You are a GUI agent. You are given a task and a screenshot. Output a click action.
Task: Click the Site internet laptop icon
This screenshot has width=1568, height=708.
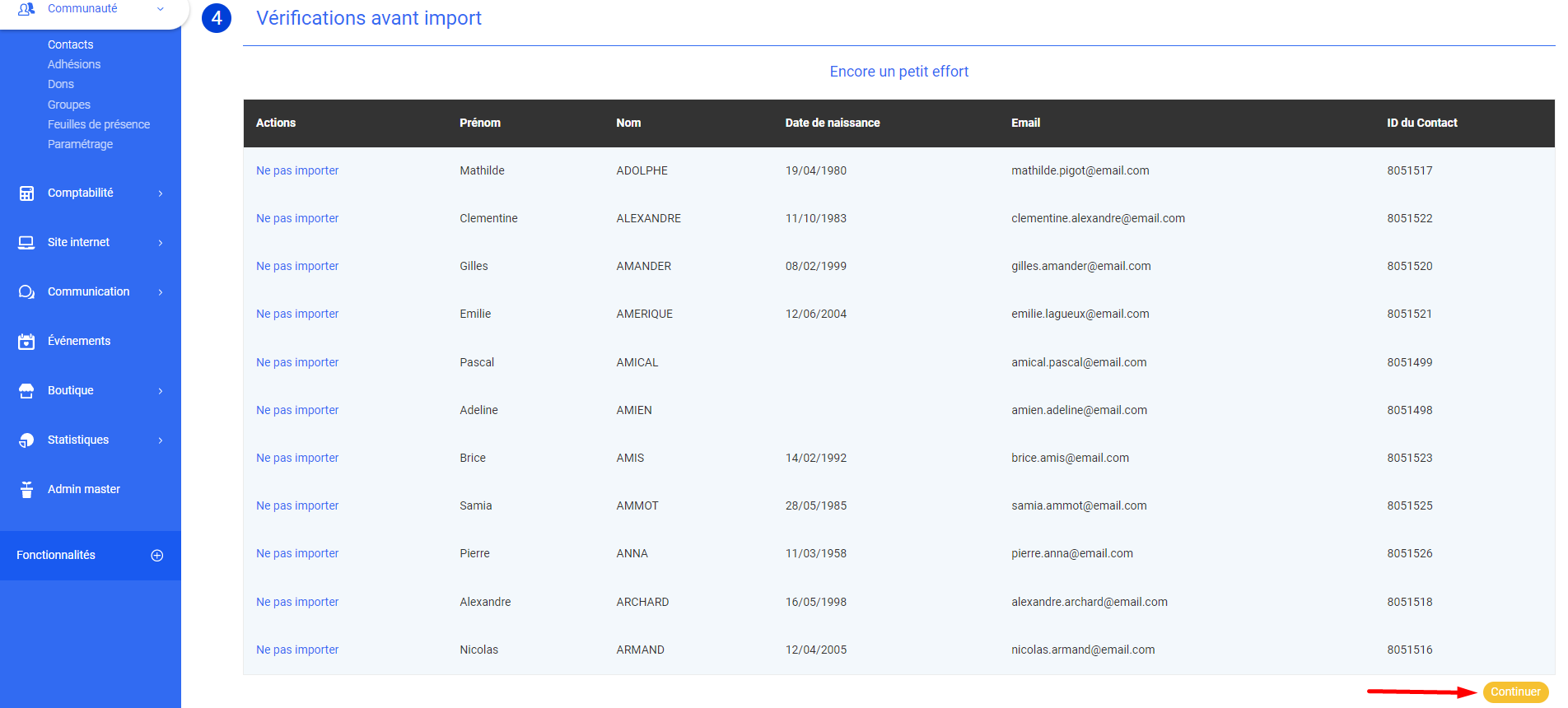click(x=26, y=243)
